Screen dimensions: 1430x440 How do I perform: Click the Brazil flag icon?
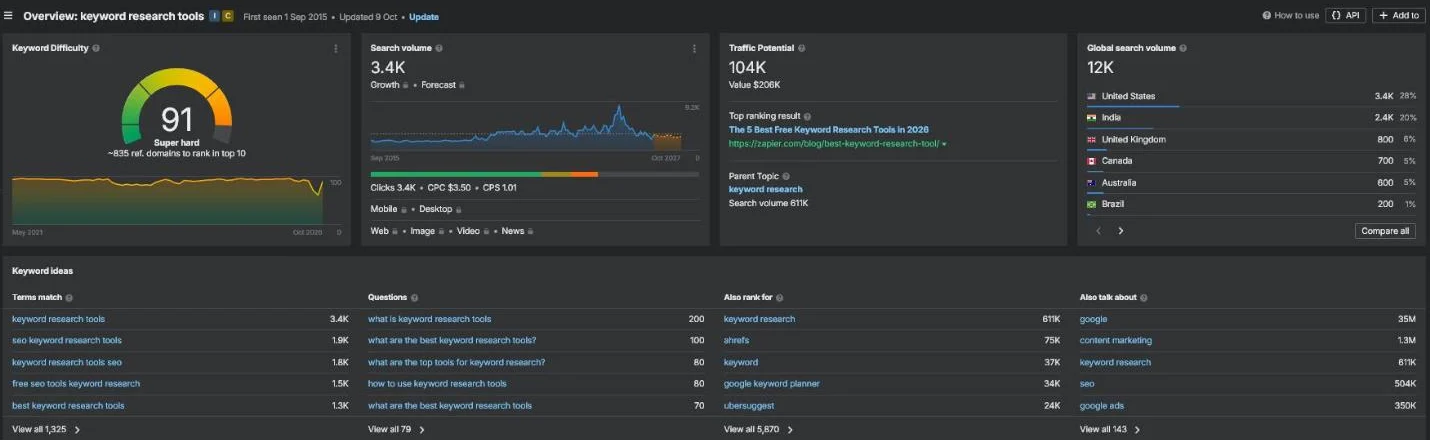point(1092,204)
